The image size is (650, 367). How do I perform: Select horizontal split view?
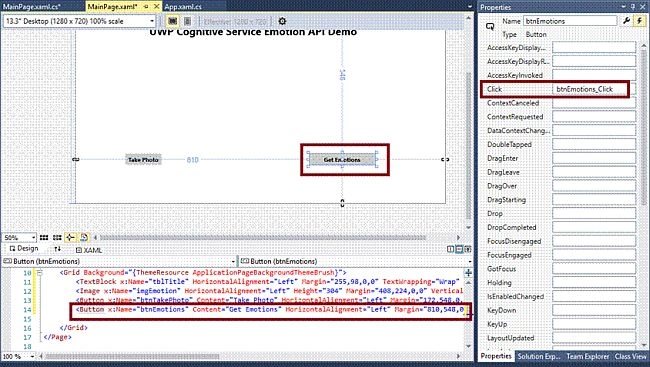point(459,249)
